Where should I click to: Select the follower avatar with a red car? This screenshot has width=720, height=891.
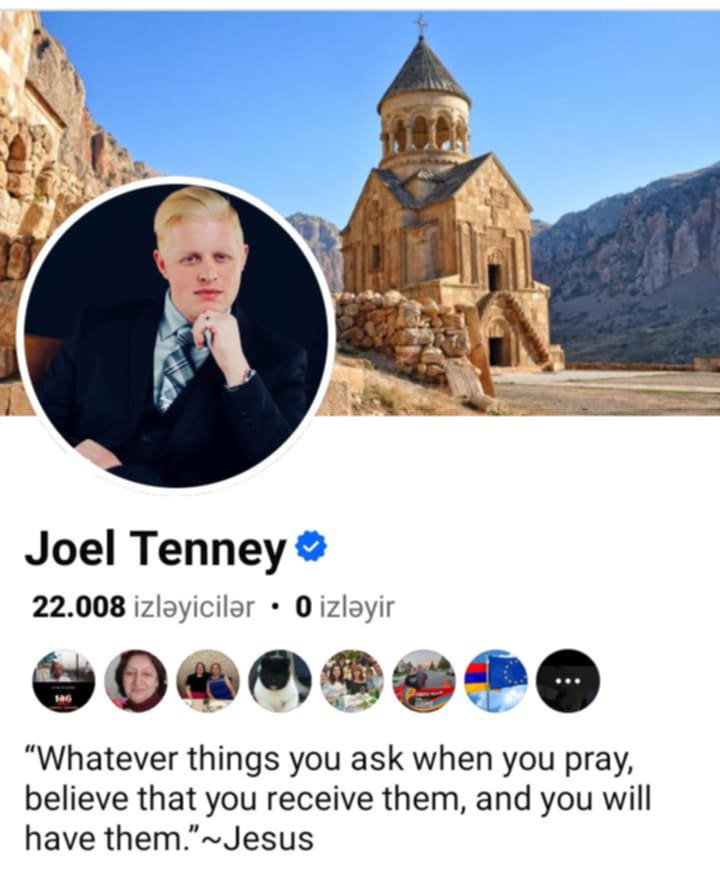[x=424, y=681]
